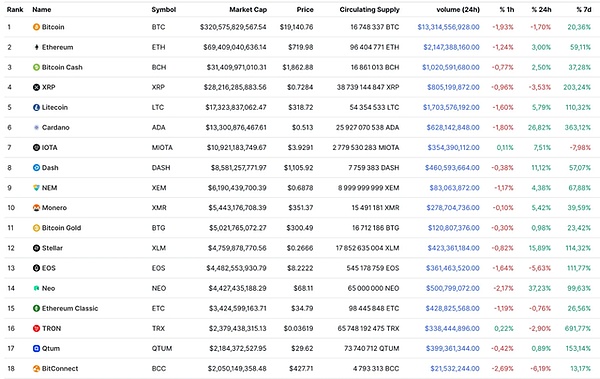Open Neo's 24h volume $500,799,072.00 link
The height and width of the screenshot is (379, 600).
click(x=453, y=288)
